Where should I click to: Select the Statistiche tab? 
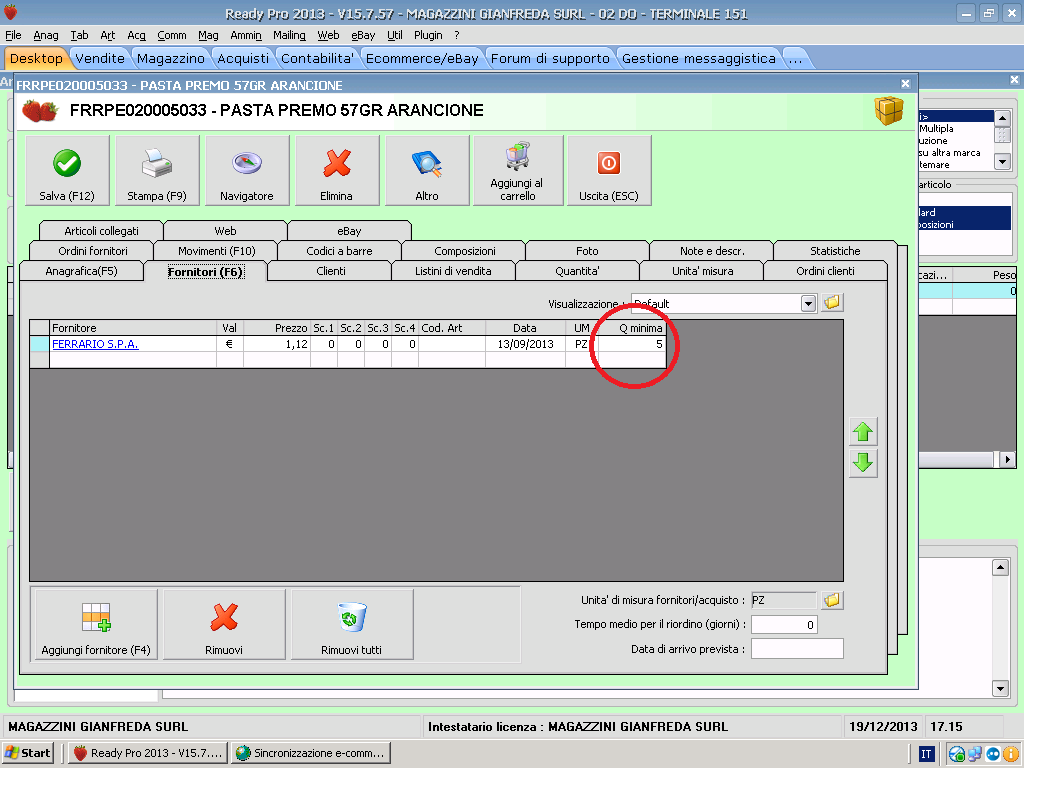(835, 251)
